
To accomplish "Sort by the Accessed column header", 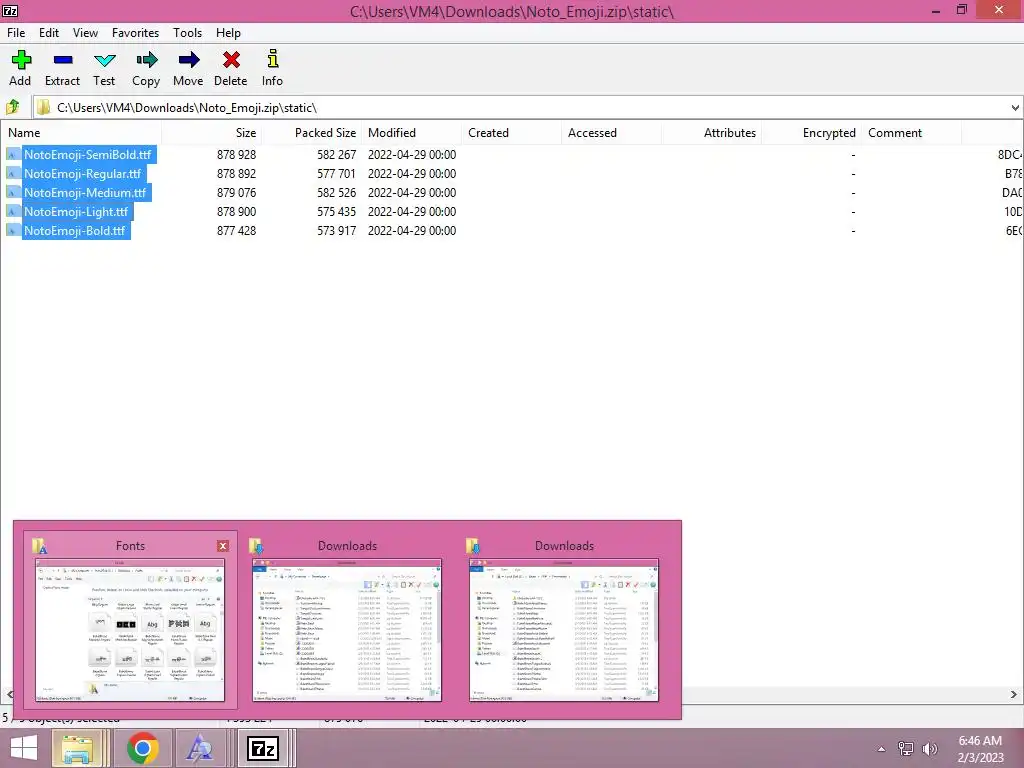I will [611, 133].
